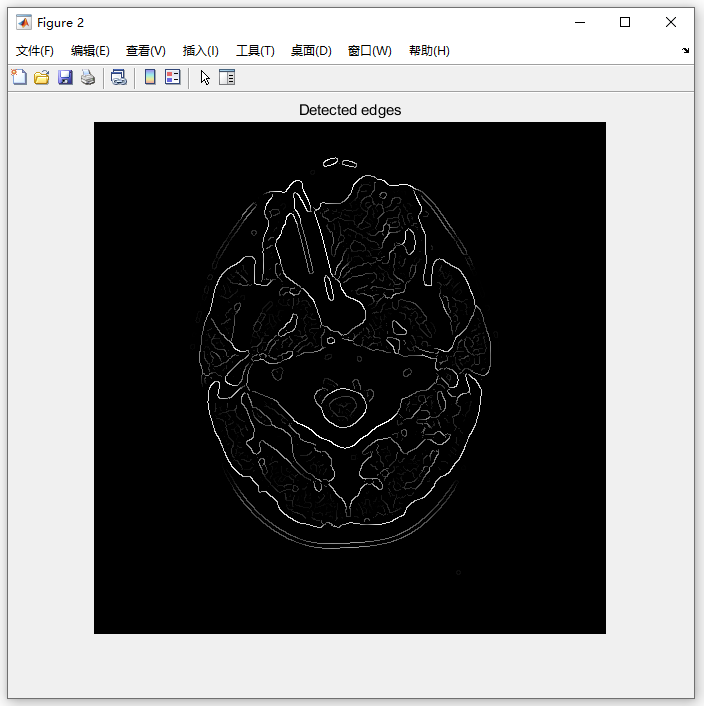Open the 文件(F) menu
Screen dimensions: 704x706
click(35, 51)
